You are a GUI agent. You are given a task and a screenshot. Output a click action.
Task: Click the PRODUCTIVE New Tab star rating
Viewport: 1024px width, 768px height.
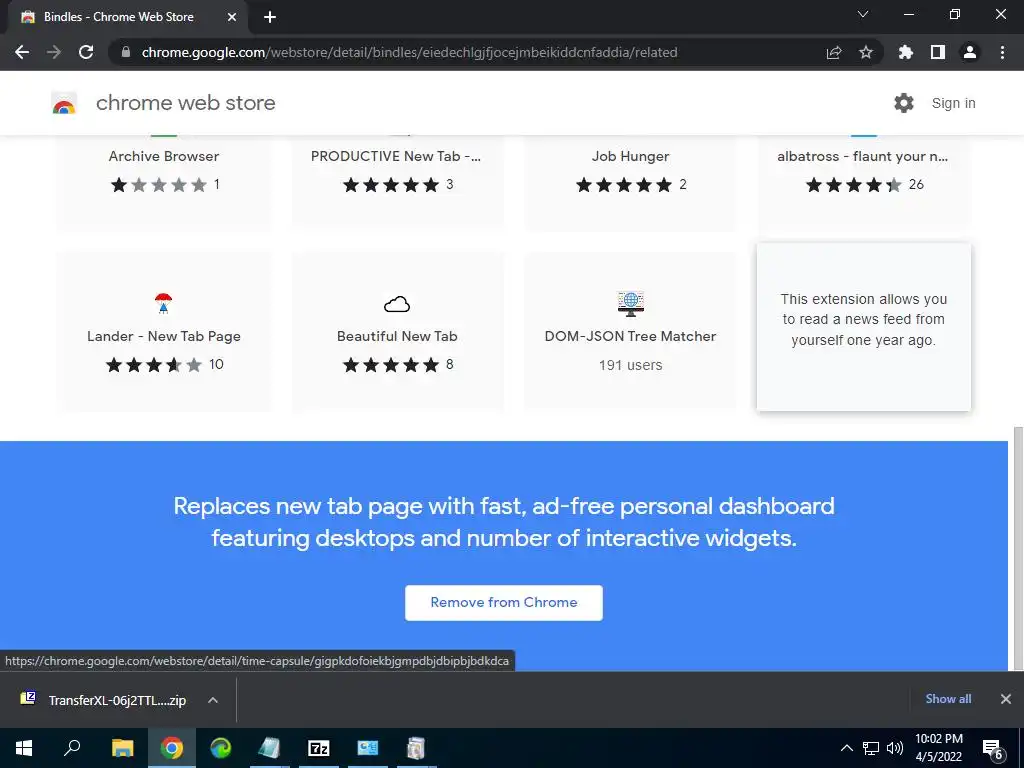pyautogui.click(x=391, y=185)
